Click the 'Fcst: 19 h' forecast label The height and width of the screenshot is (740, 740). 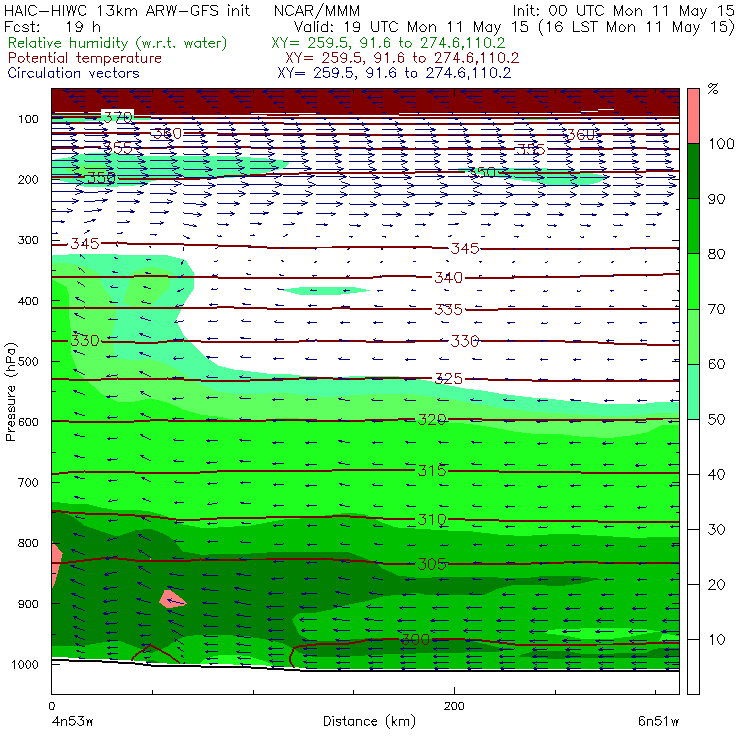coord(52,26)
